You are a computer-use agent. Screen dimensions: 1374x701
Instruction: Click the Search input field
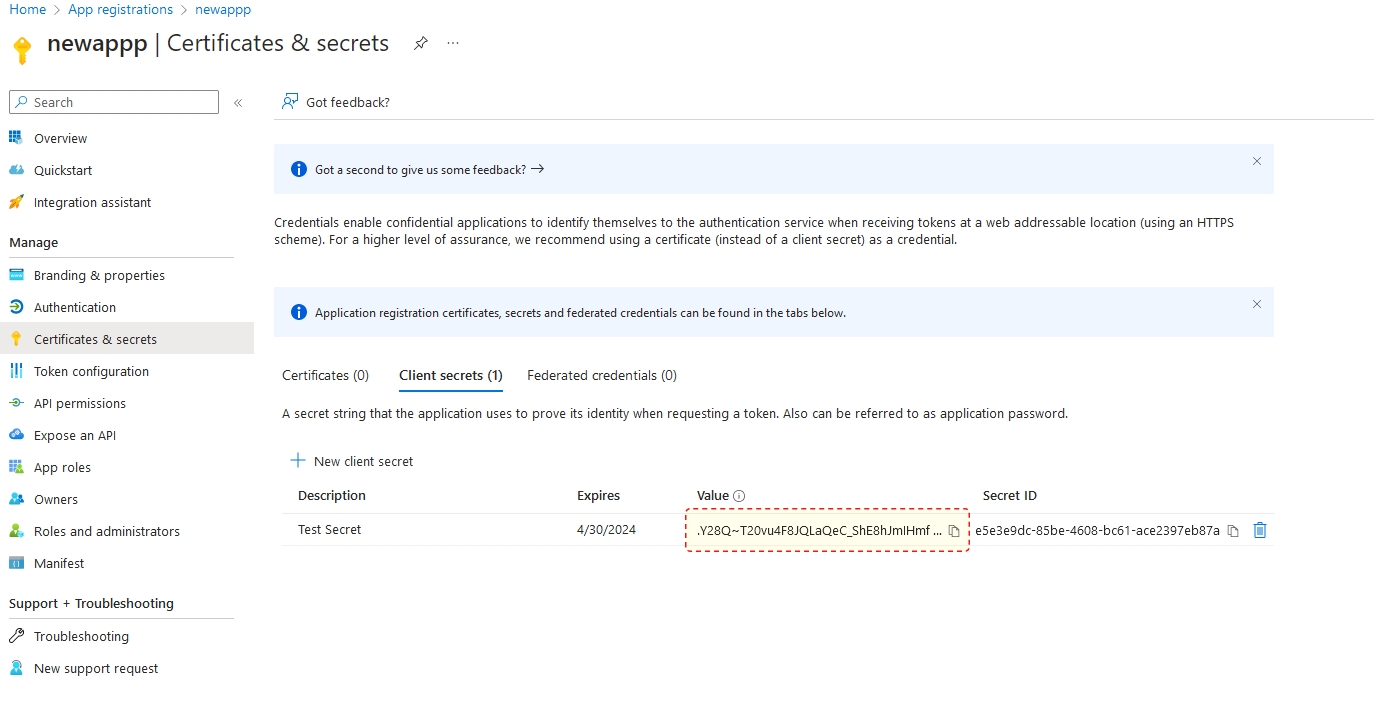click(114, 102)
